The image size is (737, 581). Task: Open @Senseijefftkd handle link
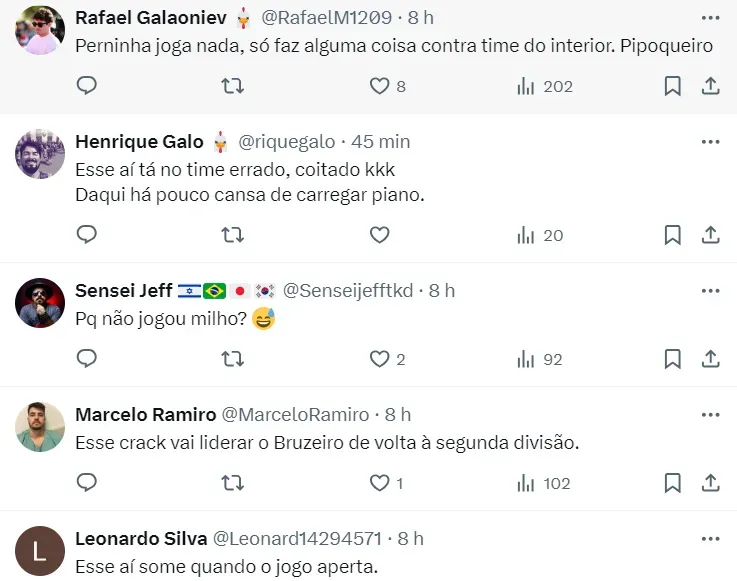point(348,290)
